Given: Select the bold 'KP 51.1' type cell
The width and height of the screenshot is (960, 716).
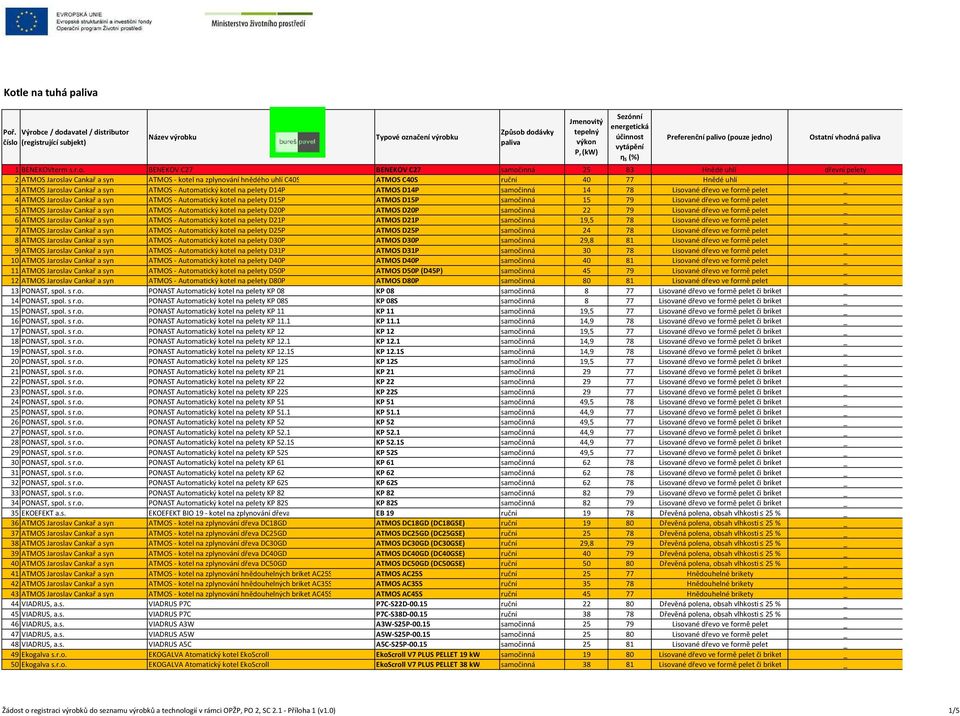Looking at the screenshot, I should pyautogui.click(x=437, y=412).
